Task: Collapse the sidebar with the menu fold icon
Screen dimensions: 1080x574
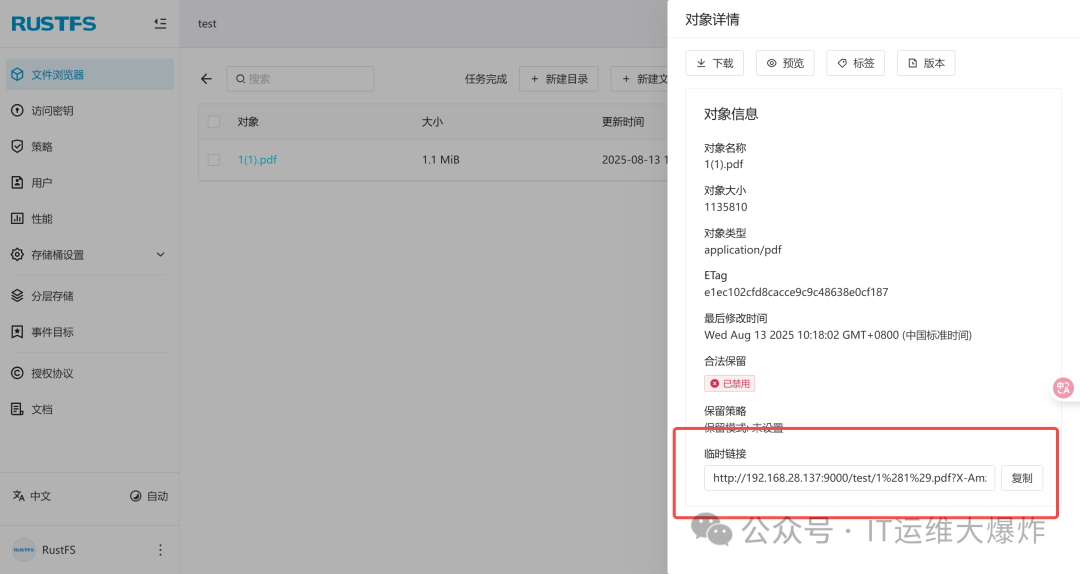Action: [x=160, y=23]
